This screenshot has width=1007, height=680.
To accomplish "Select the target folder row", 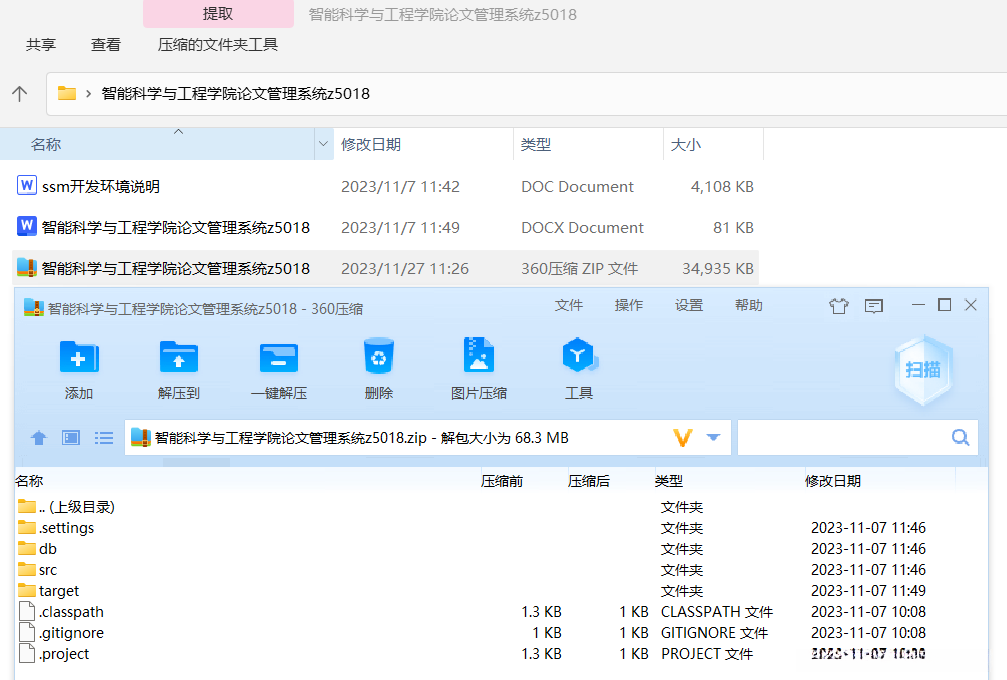I will point(501,591).
